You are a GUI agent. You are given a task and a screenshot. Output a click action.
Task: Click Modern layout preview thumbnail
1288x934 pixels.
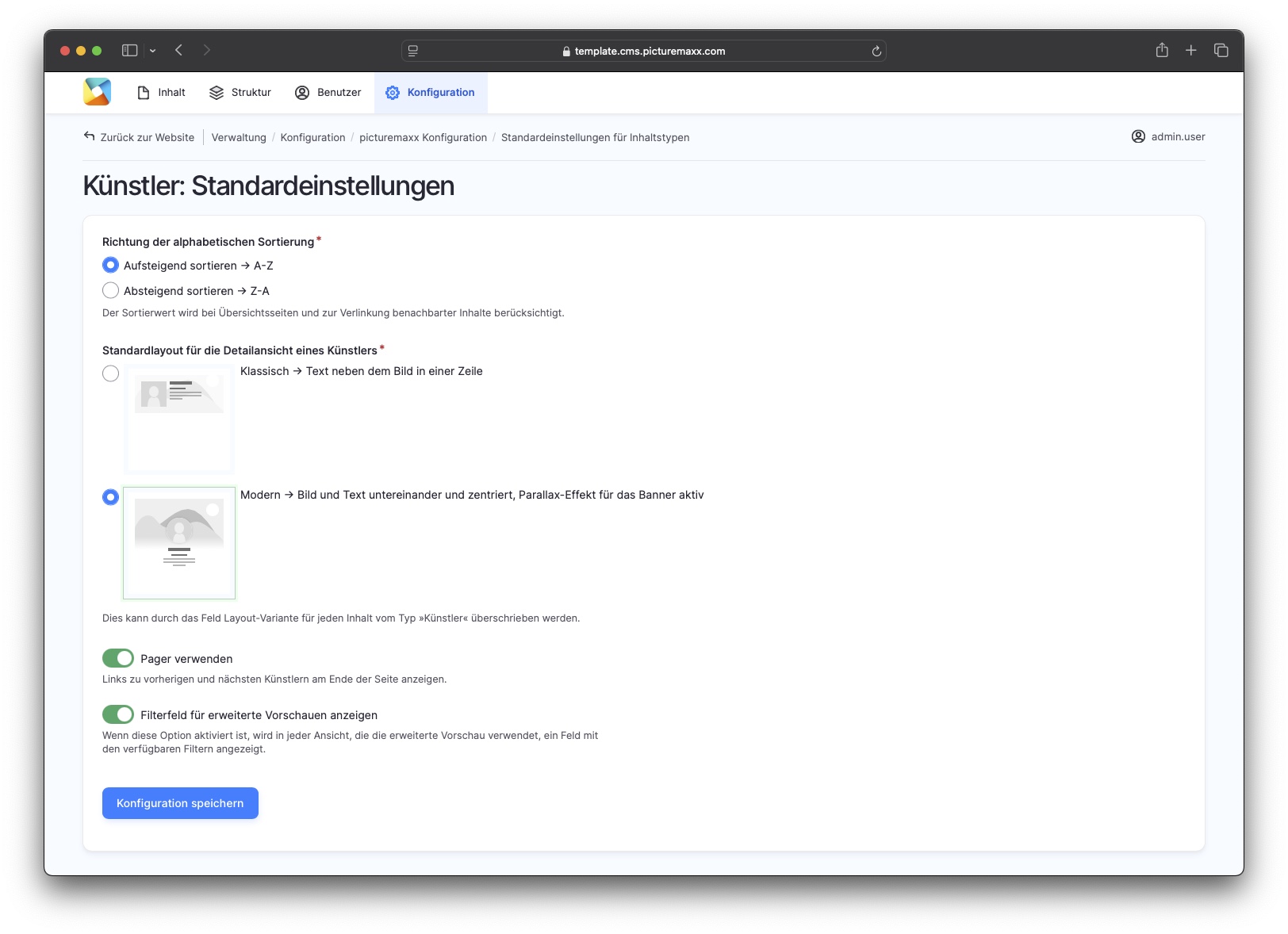[179, 543]
